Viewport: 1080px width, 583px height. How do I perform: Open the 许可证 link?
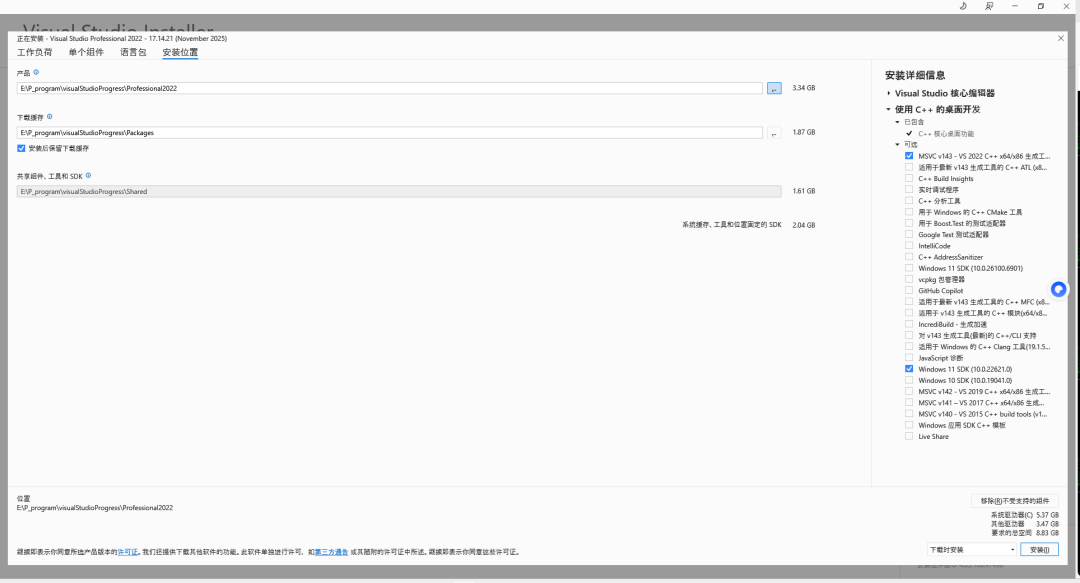coord(127,552)
